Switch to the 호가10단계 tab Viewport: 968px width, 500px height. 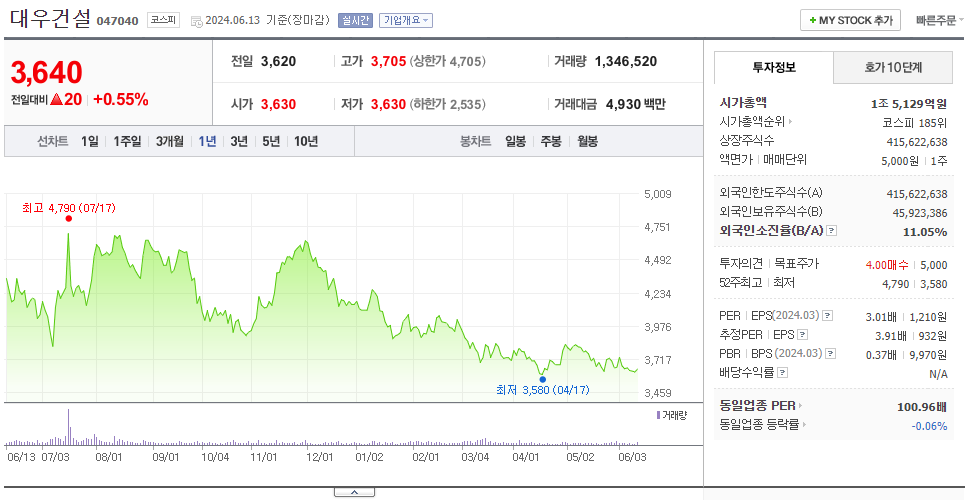[x=893, y=68]
